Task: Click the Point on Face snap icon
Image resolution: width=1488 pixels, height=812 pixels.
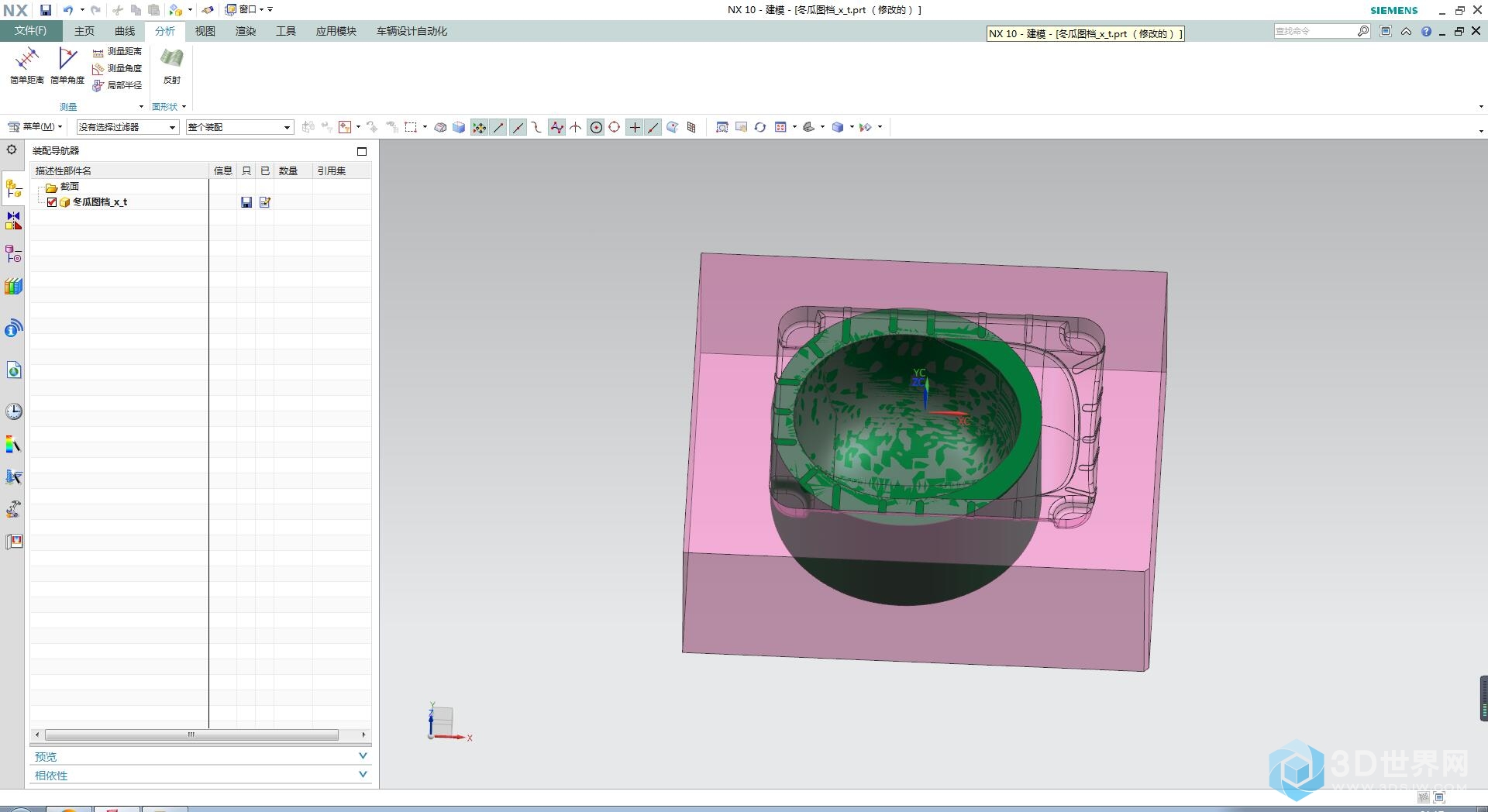Action: tap(673, 127)
